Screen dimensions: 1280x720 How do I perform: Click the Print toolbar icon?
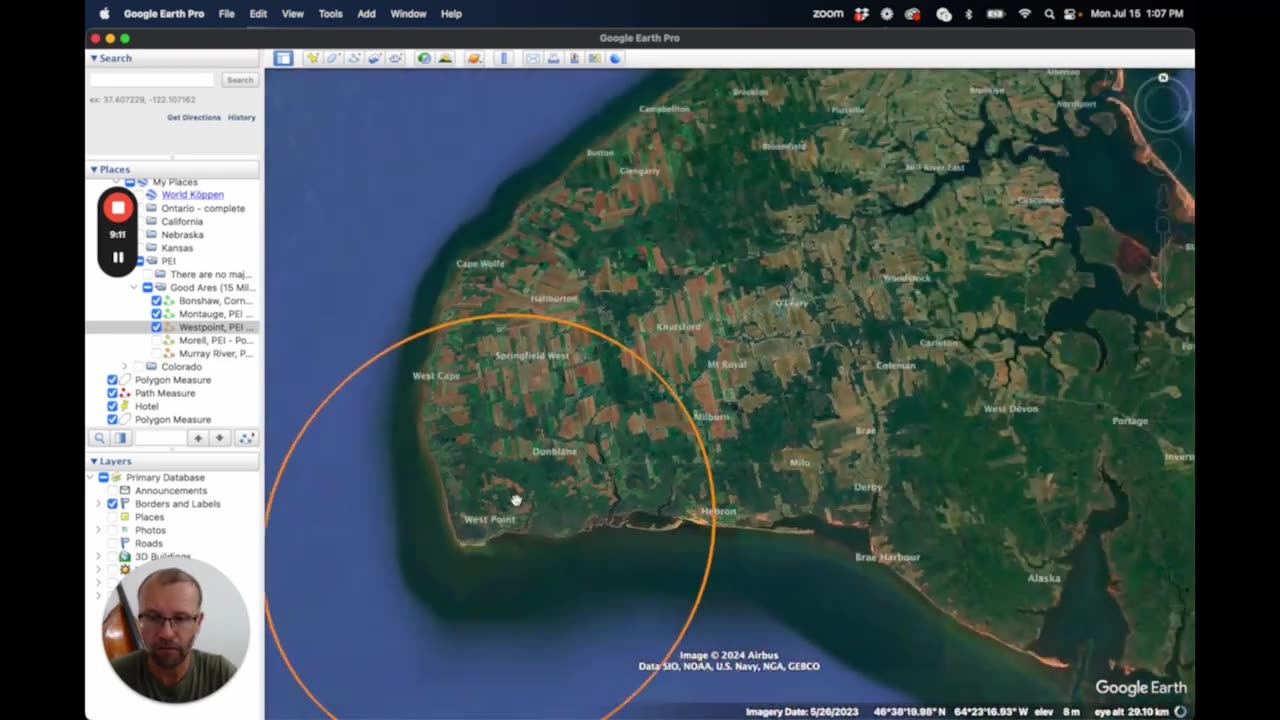click(553, 58)
